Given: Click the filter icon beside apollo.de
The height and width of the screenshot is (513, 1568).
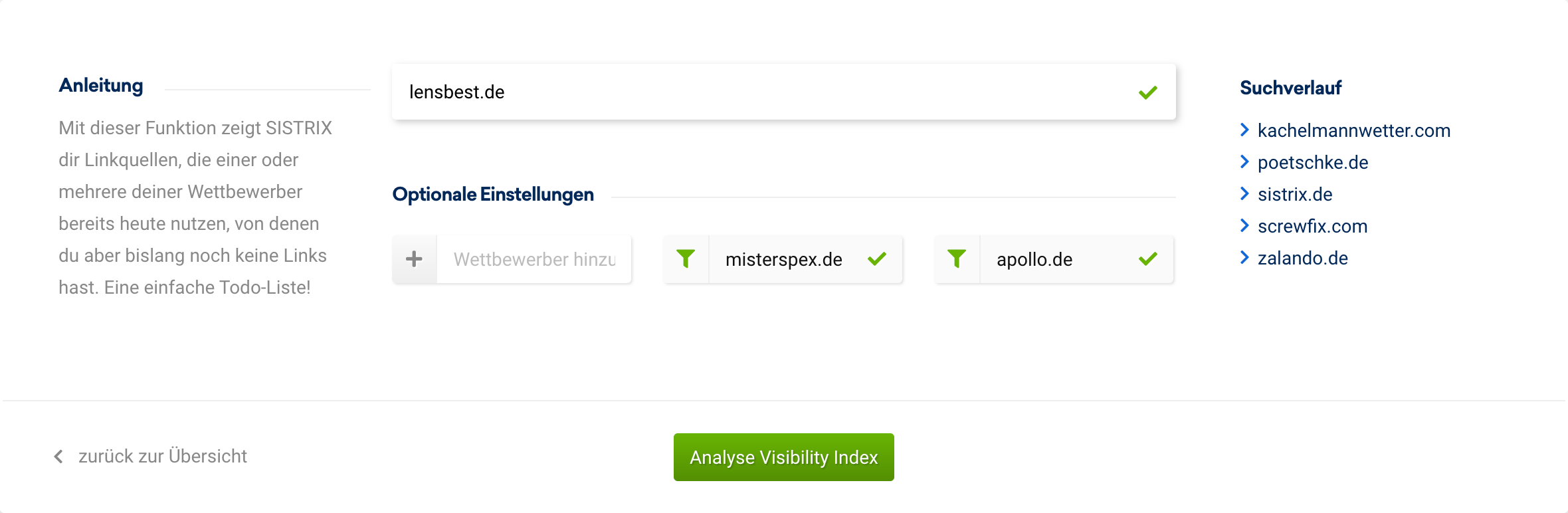Looking at the screenshot, I should point(957,259).
